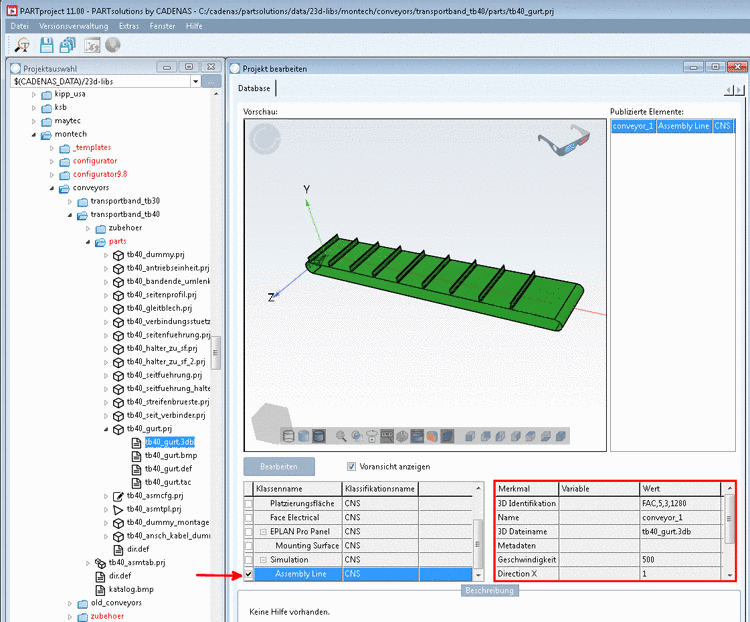Click the orange section-view icon in preview
750x622 pixels.
coord(432,436)
